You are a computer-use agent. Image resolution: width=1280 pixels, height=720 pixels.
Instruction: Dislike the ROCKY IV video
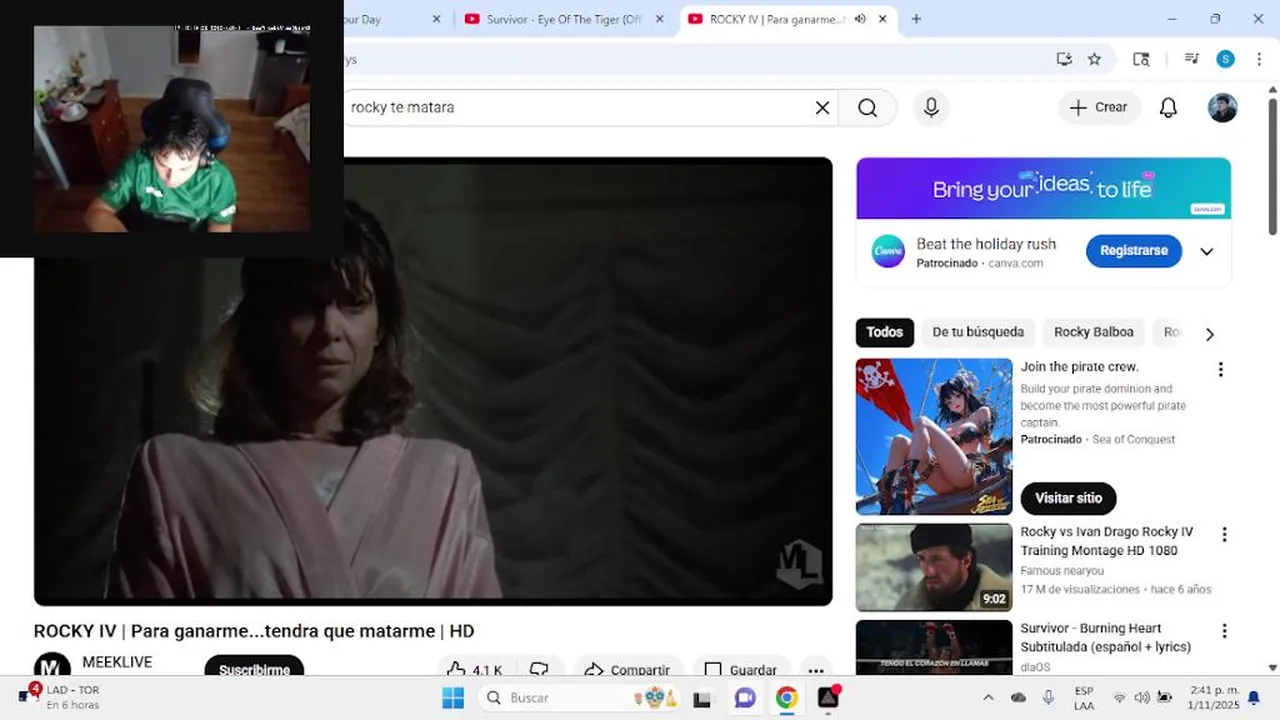540,670
